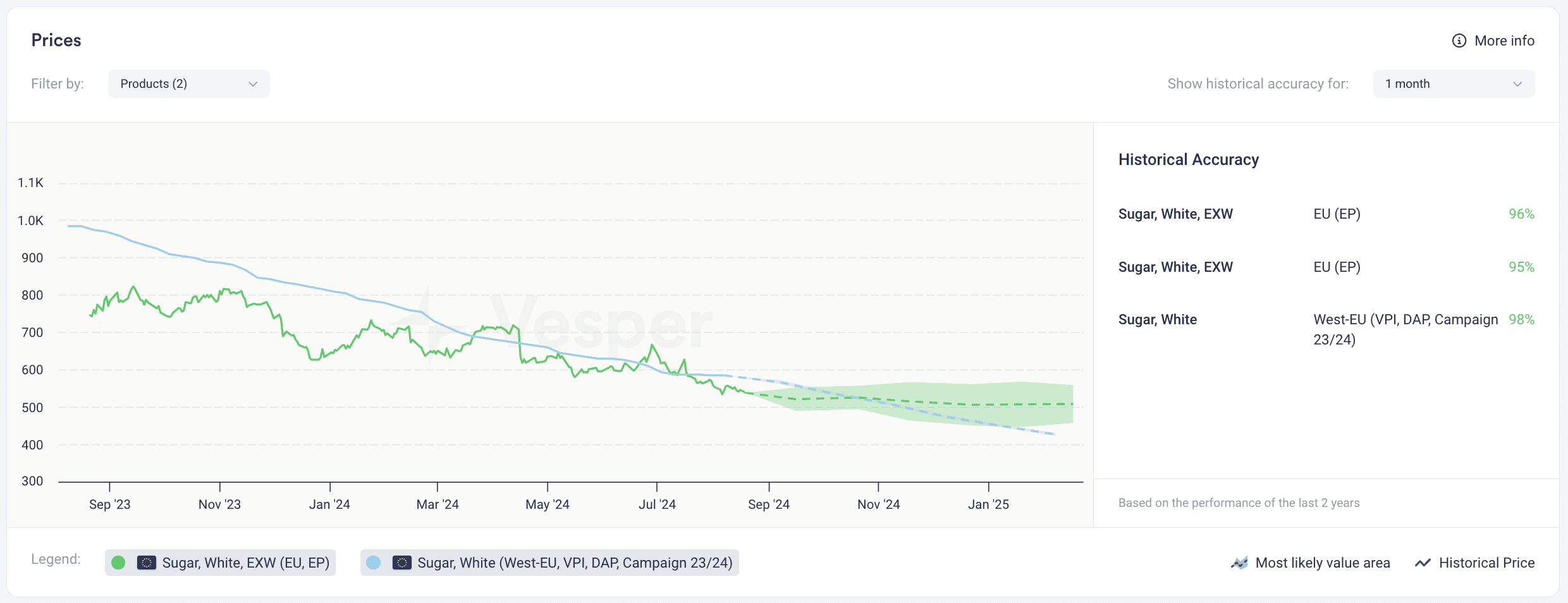Open the Products (2) filter dropdown
This screenshot has width=1568, height=603.
pyautogui.click(x=188, y=84)
